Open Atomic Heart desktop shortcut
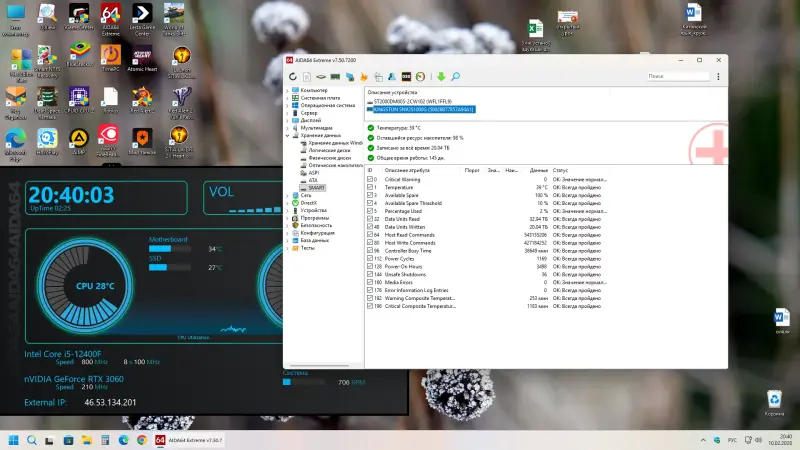 [x=142, y=58]
